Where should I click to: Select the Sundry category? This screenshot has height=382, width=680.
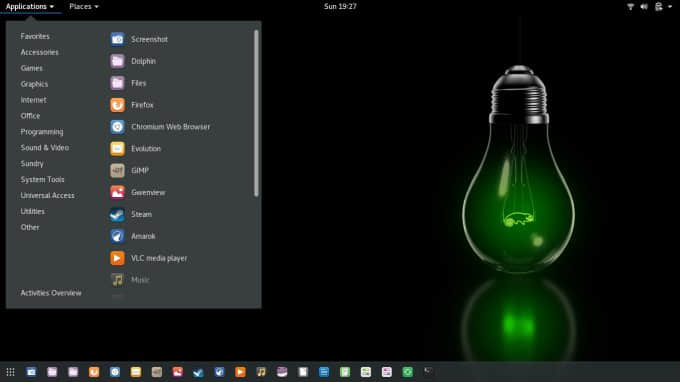[32, 164]
